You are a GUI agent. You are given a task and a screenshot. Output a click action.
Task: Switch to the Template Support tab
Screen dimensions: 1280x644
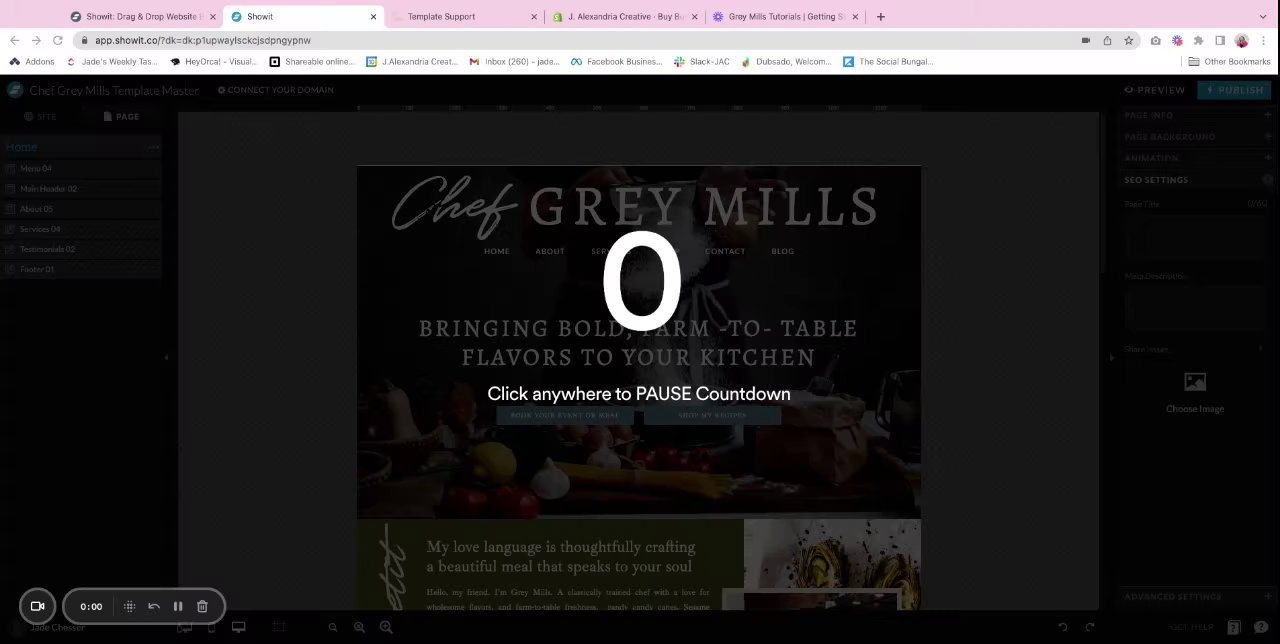462,17
